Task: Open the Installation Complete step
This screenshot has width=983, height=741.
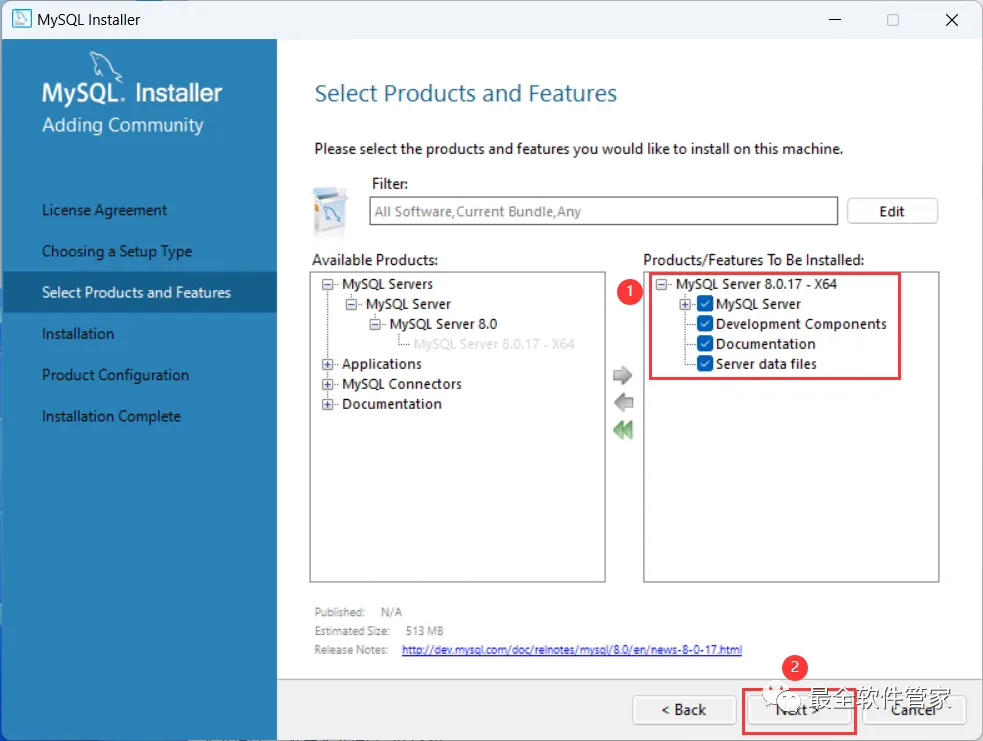Action: pyautogui.click(x=111, y=416)
